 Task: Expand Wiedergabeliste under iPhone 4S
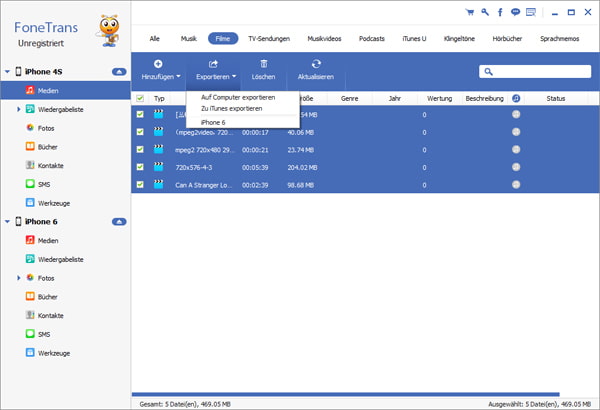click(18, 109)
